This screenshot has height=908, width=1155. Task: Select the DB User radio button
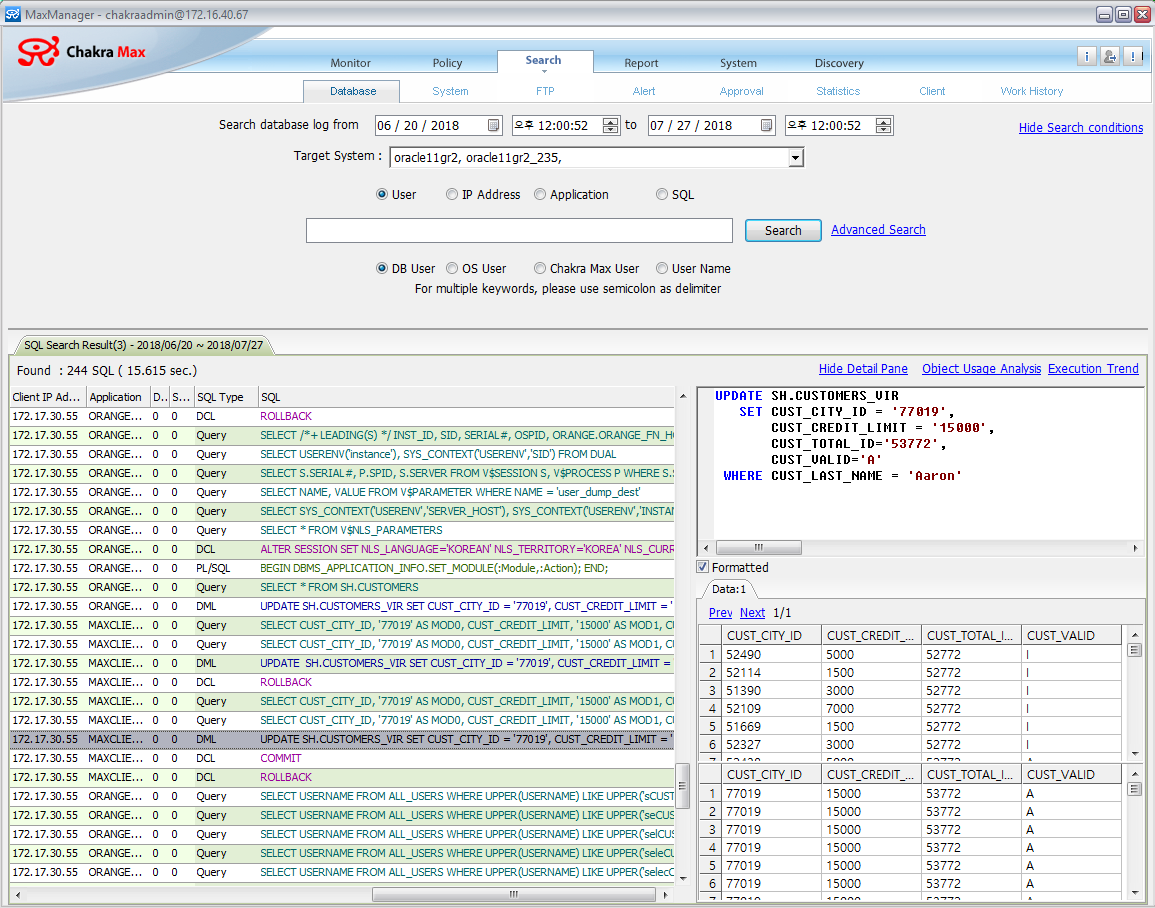pyautogui.click(x=382, y=268)
